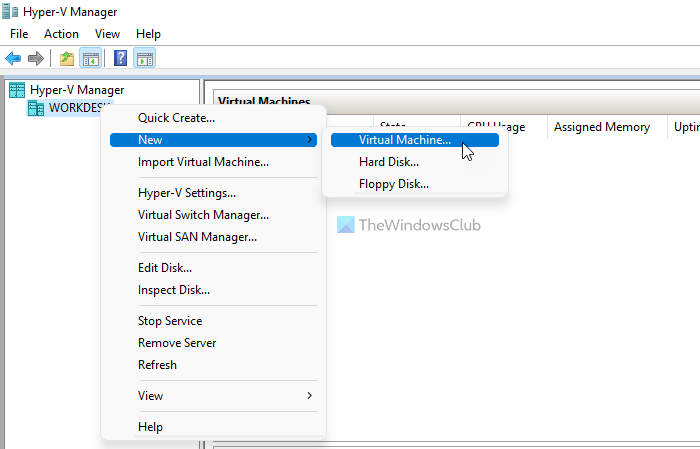Viewport: 700px width, 449px height.
Task: Choose Import Virtual Machine...
Action: [213, 162]
